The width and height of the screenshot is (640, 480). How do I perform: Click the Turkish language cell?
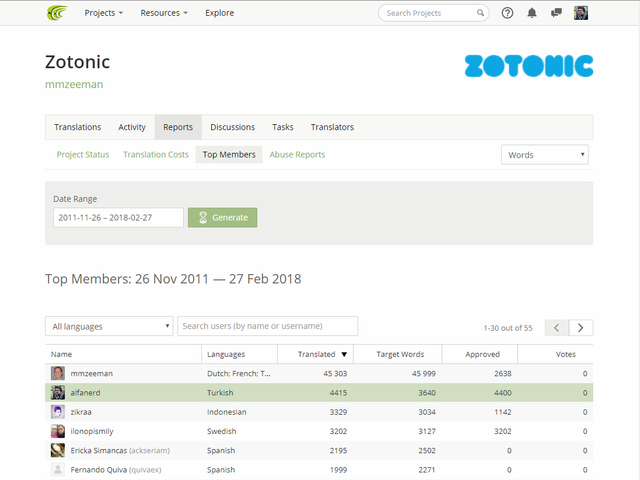coord(220,393)
